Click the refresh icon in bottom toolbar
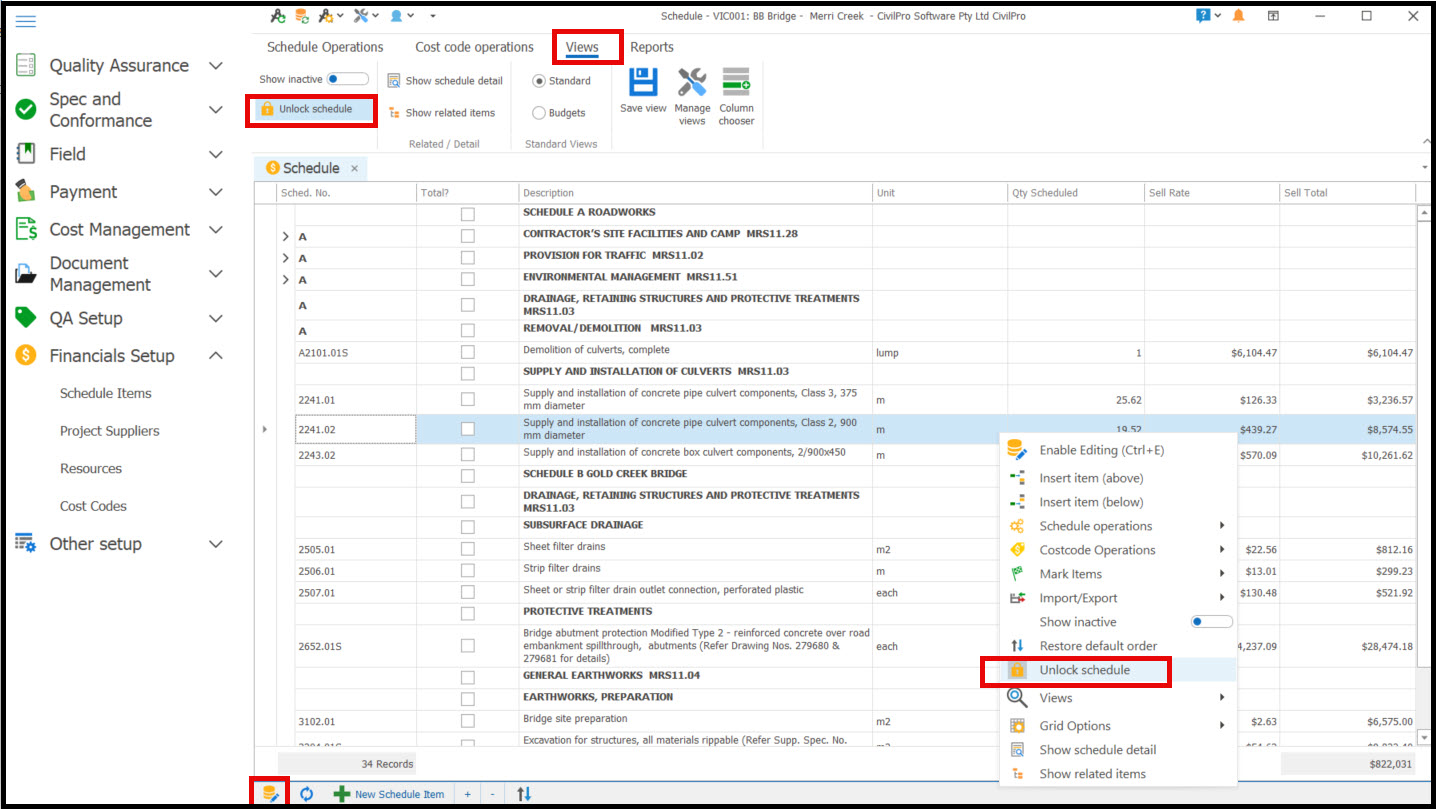The width and height of the screenshot is (1436, 809). tap(307, 794)
